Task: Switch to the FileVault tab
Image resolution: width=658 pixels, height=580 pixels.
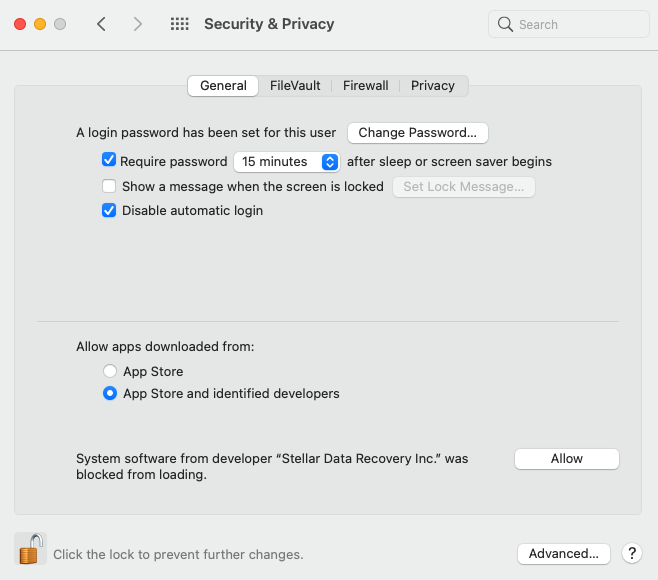Action: coord(295,86)
